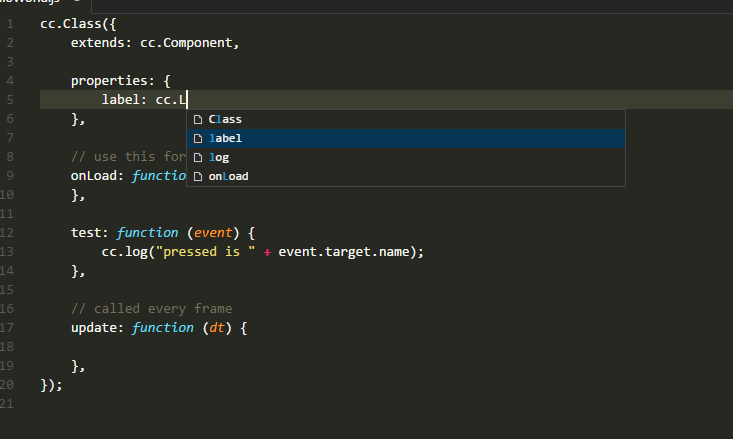
Task: Click the icon beside the log suggestion
Action: click(198, 158)
